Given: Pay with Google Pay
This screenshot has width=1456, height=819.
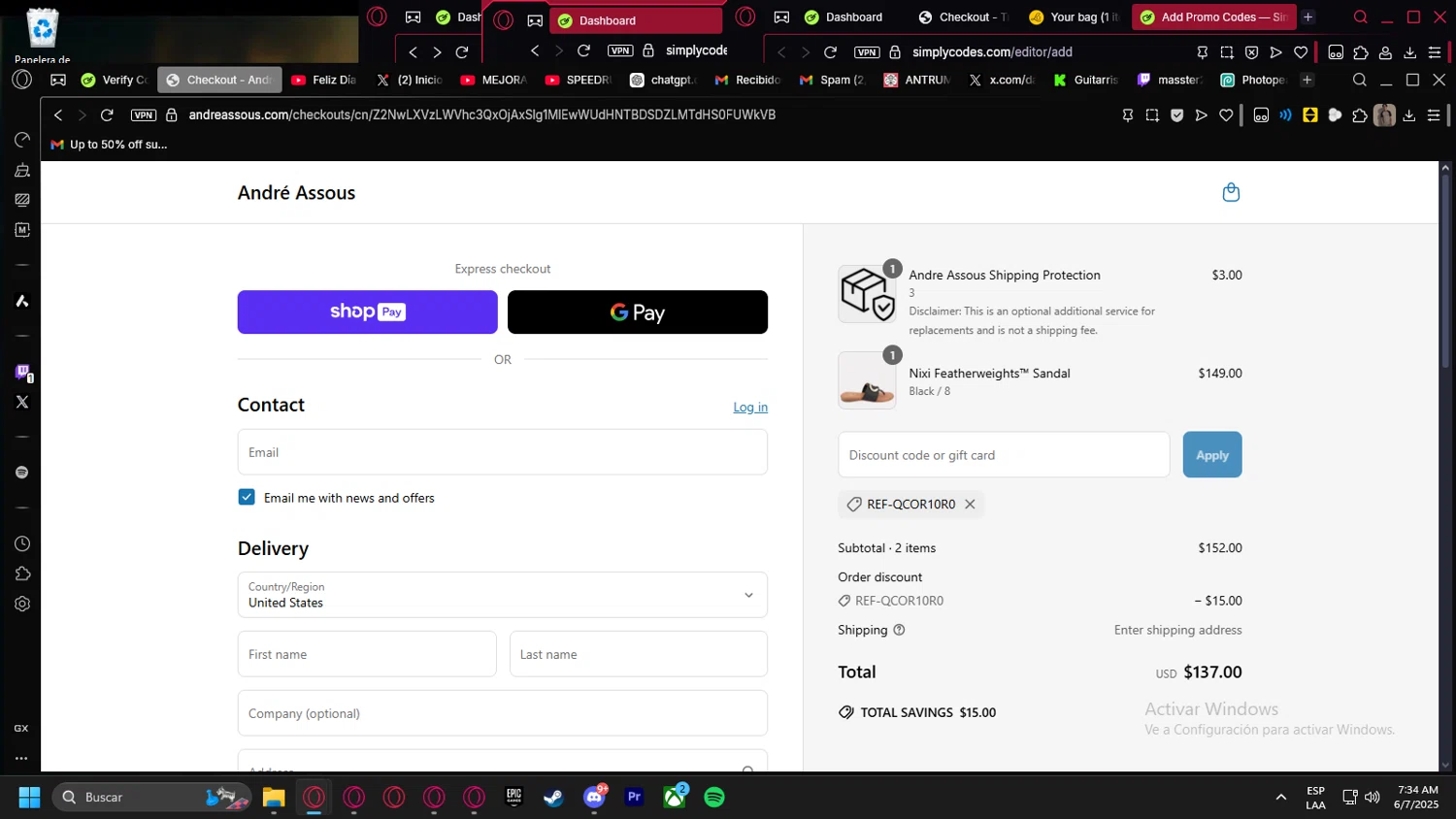Looking at the screenshot, I should (638, 312).
